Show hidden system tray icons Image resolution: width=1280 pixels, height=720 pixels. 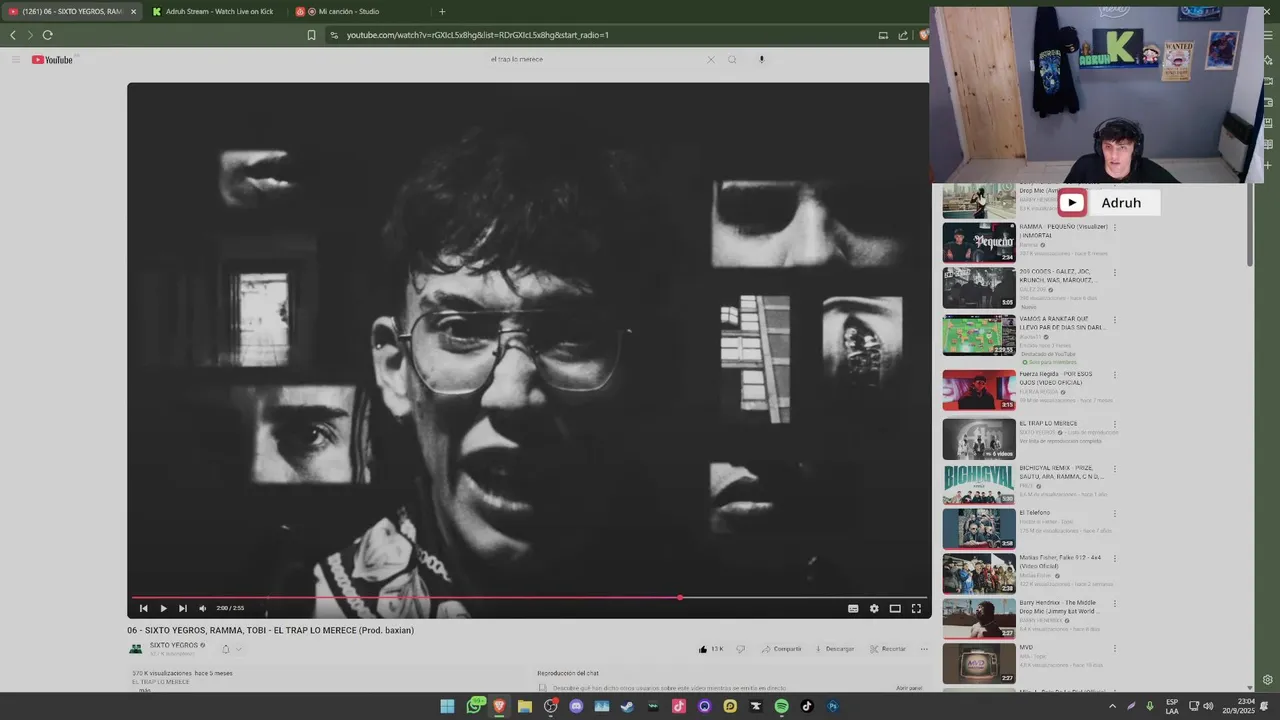(x=1112, y=706)
